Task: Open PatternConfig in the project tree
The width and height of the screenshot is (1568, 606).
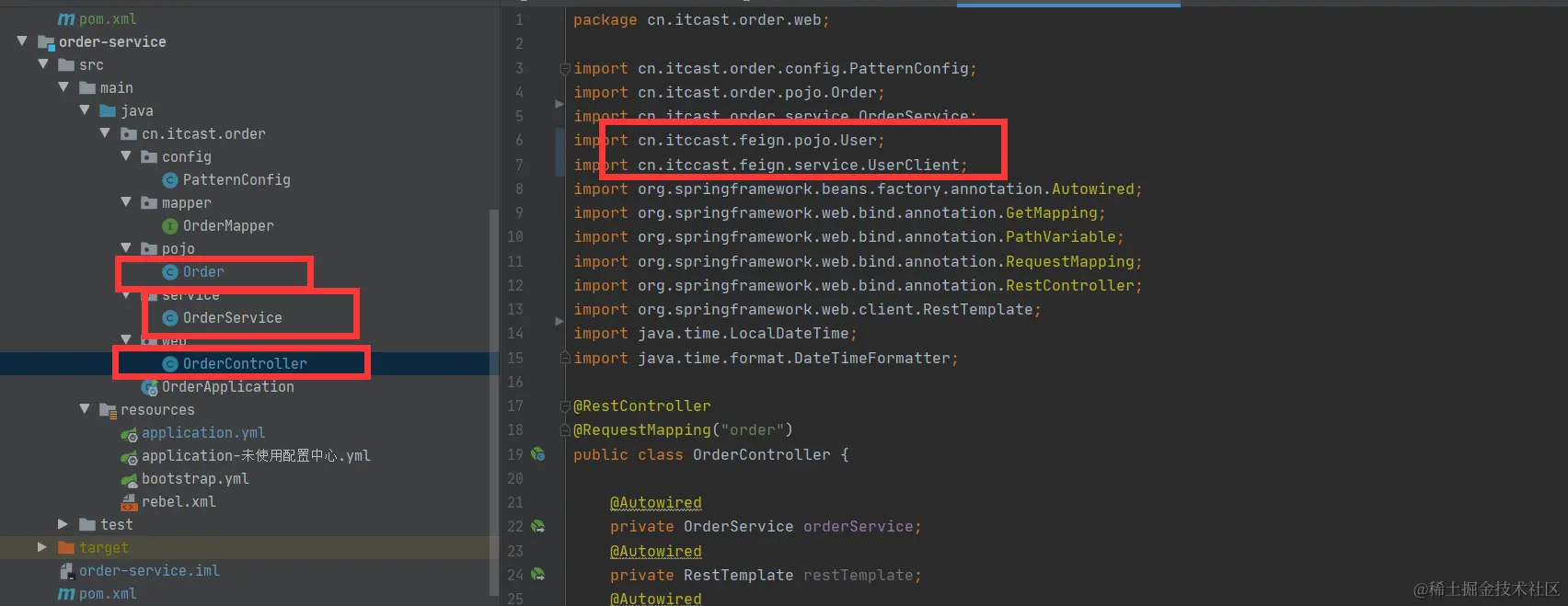Action: [x=236, y=180]
